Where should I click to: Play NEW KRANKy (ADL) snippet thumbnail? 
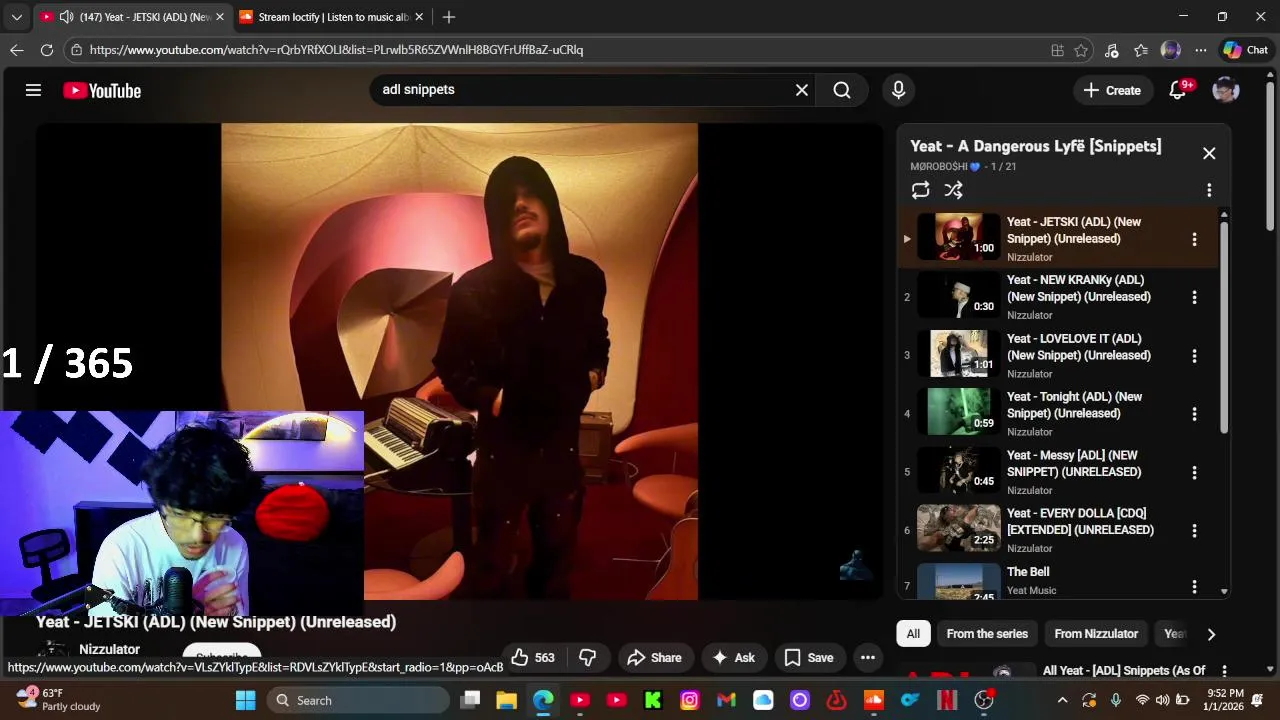[x=958, y=296]
